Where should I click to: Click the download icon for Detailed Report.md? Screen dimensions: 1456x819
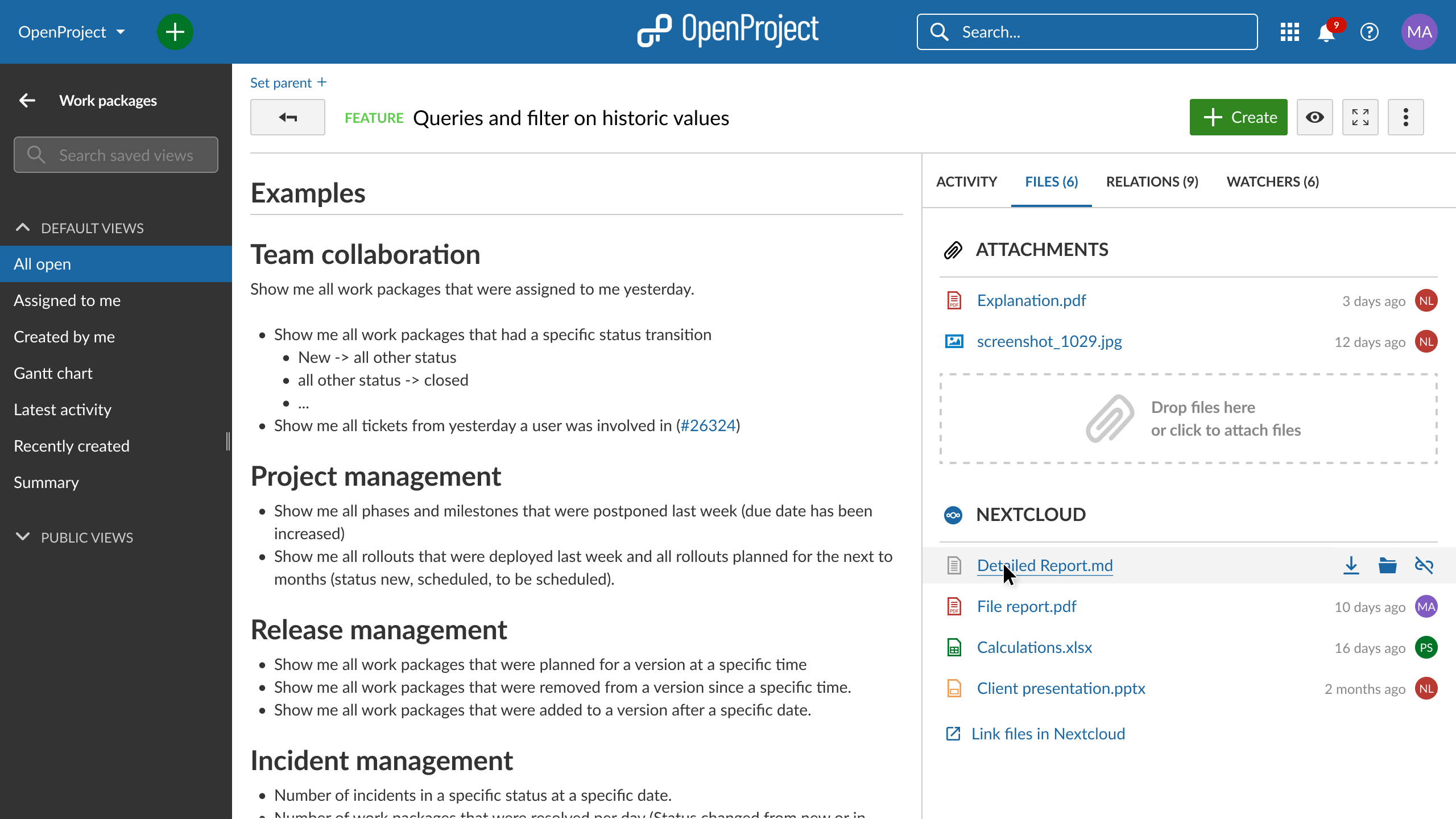[x=1350, y=565]
